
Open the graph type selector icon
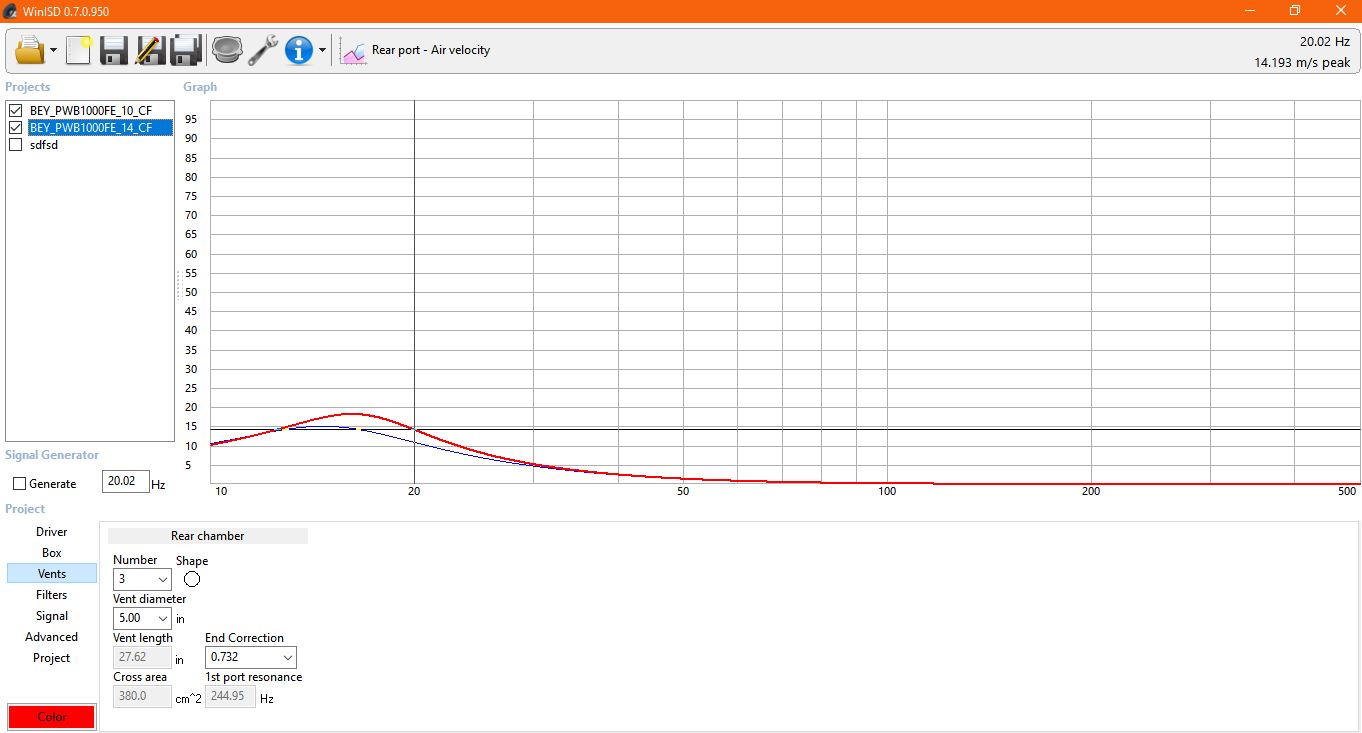353,50
